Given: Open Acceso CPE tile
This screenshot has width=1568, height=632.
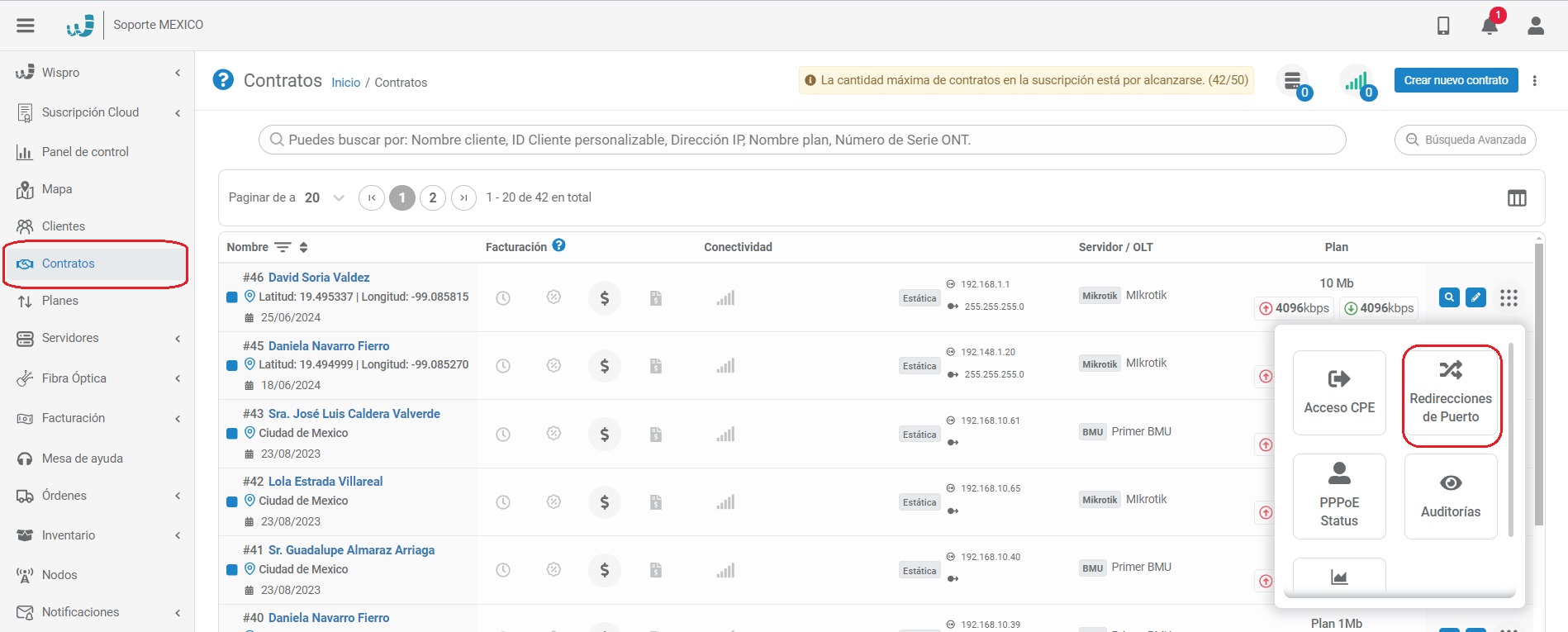Looking at the screenshot, I should point(1339,392).
